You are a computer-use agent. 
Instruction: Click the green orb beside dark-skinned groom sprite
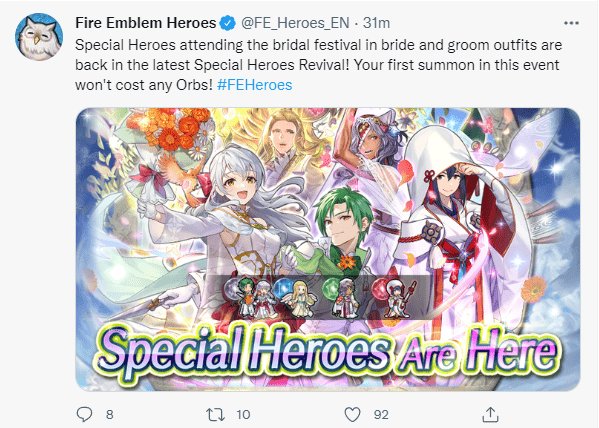tap(330, 287)
